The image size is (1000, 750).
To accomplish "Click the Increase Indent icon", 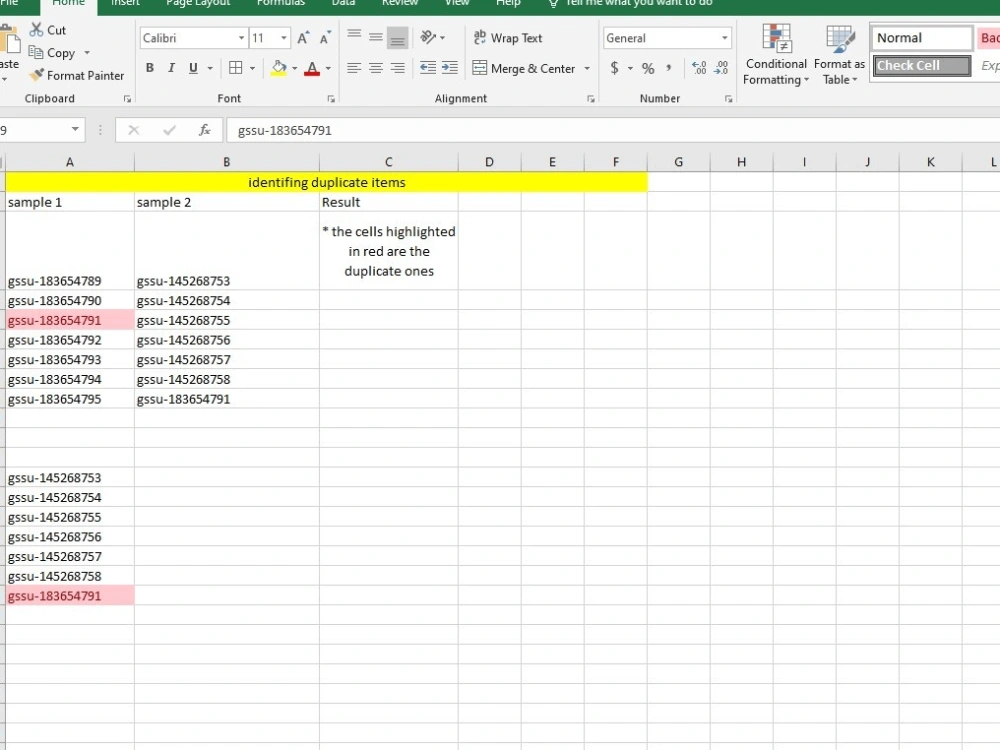I will click(x=450, y=68).
